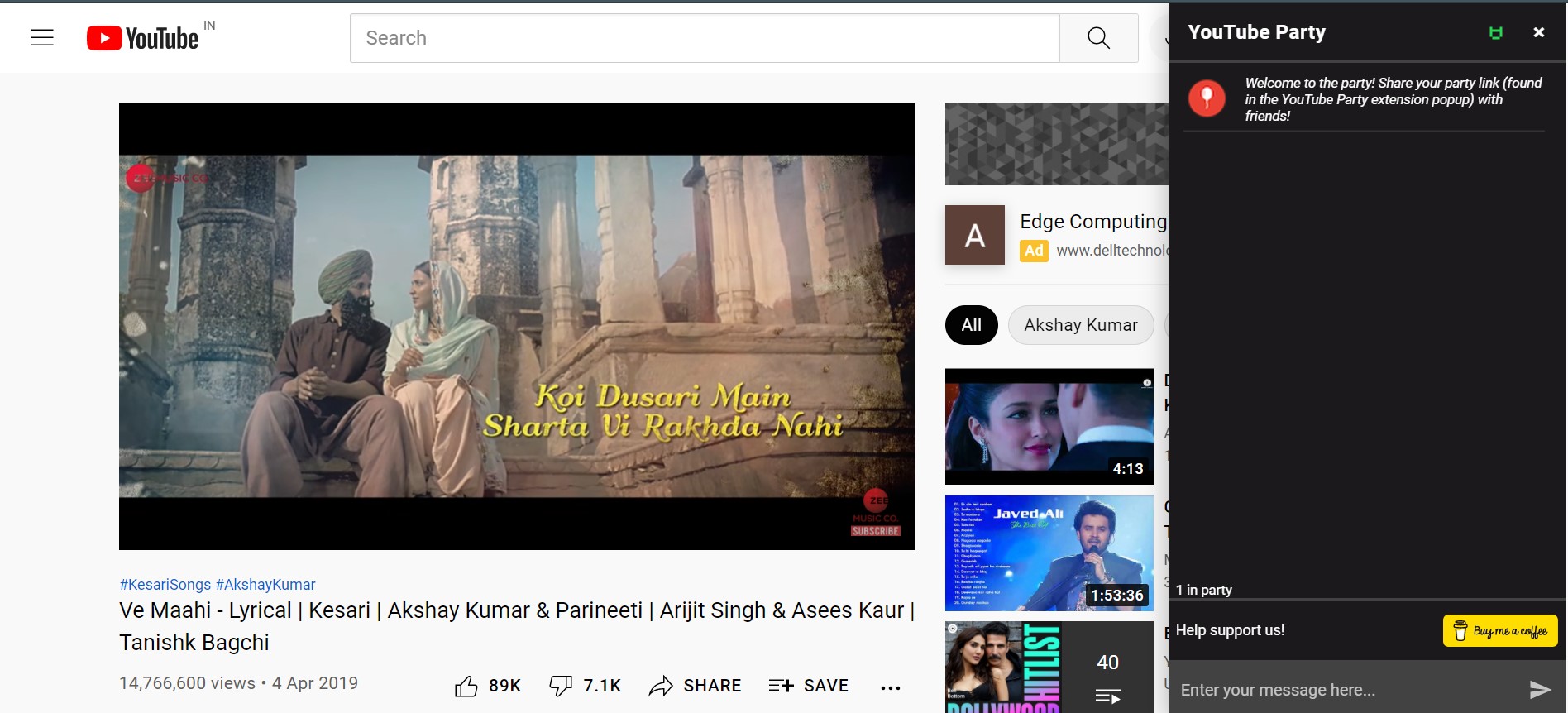
Task: Open the Javed Ali 1:53:36 thumbnail
Action: pos(1049,553)
